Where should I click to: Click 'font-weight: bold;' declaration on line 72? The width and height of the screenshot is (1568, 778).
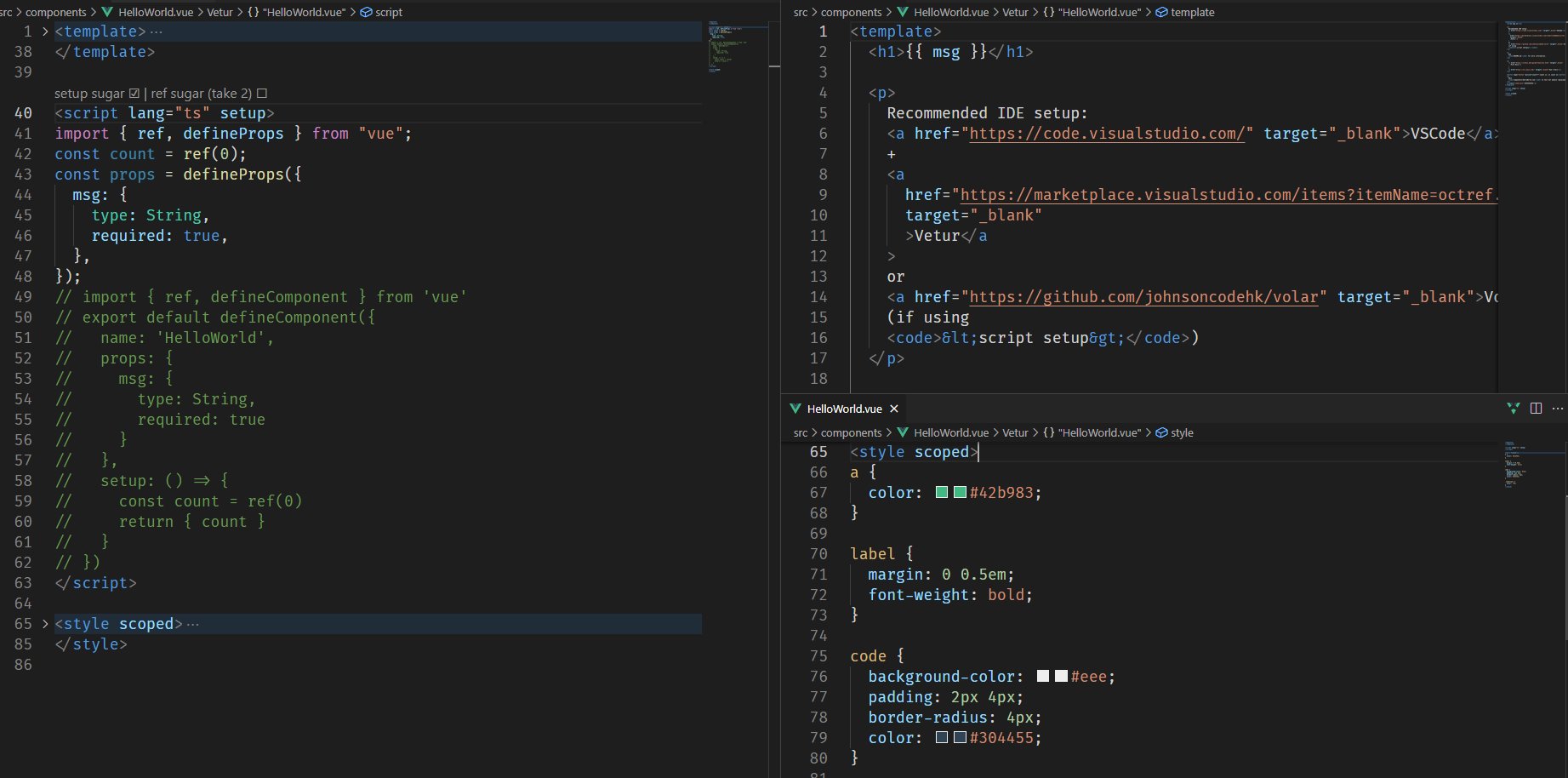950,595
